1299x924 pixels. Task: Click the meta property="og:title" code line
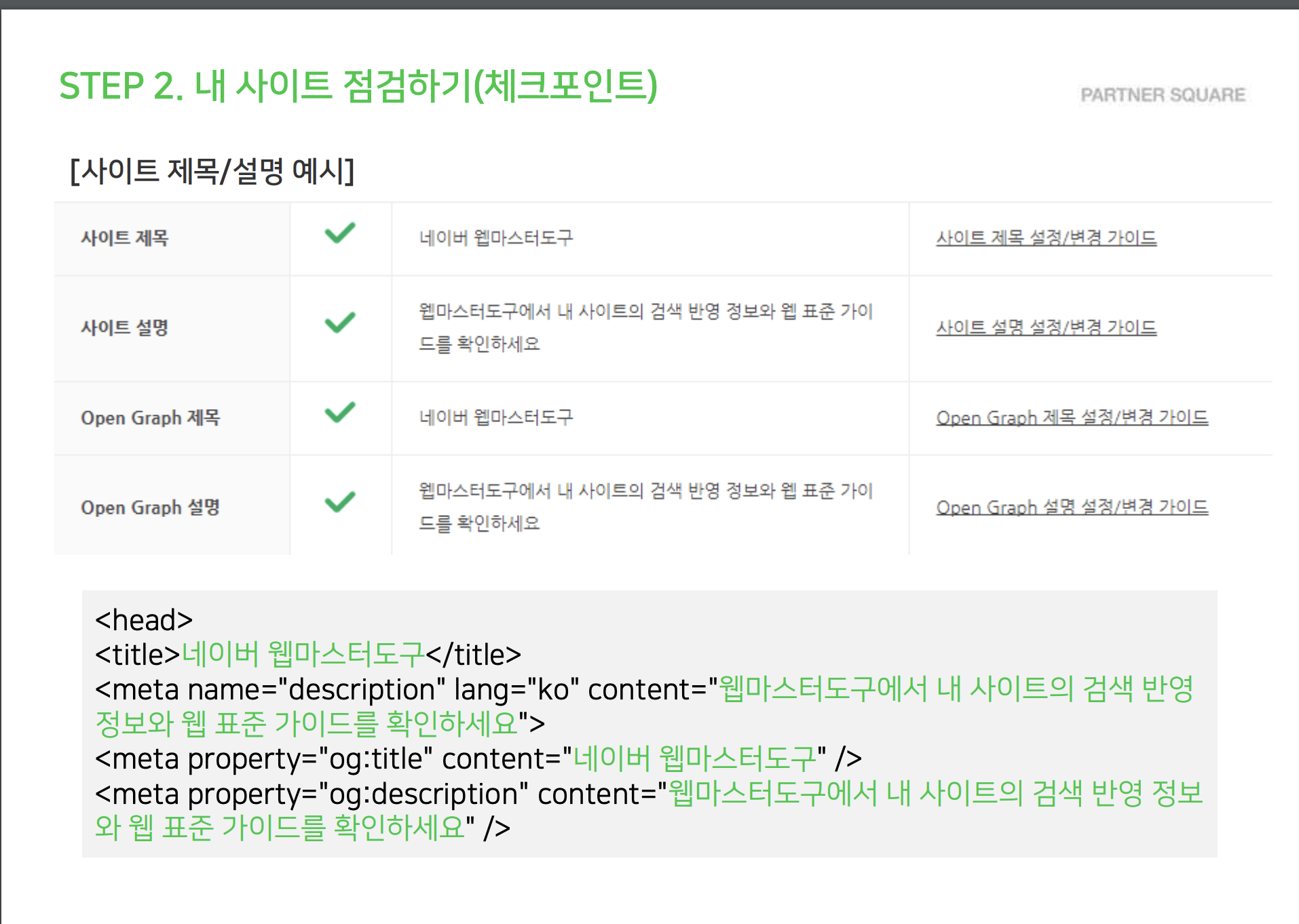tap(478, 758)
